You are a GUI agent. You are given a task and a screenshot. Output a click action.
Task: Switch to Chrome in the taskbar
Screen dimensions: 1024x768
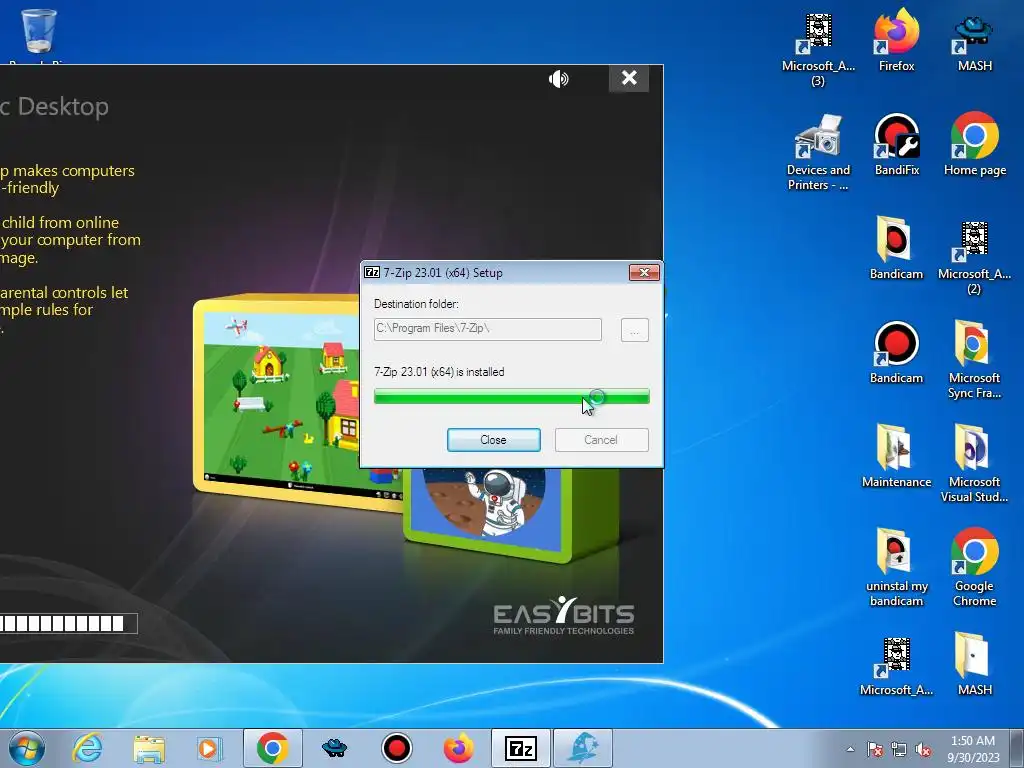[273, 748]
